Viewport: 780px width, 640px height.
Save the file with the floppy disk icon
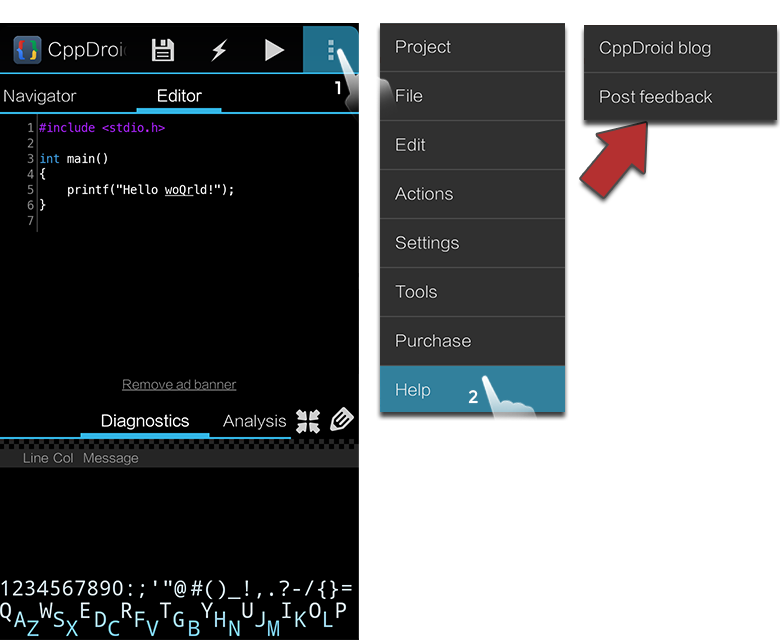coord(163,50)
